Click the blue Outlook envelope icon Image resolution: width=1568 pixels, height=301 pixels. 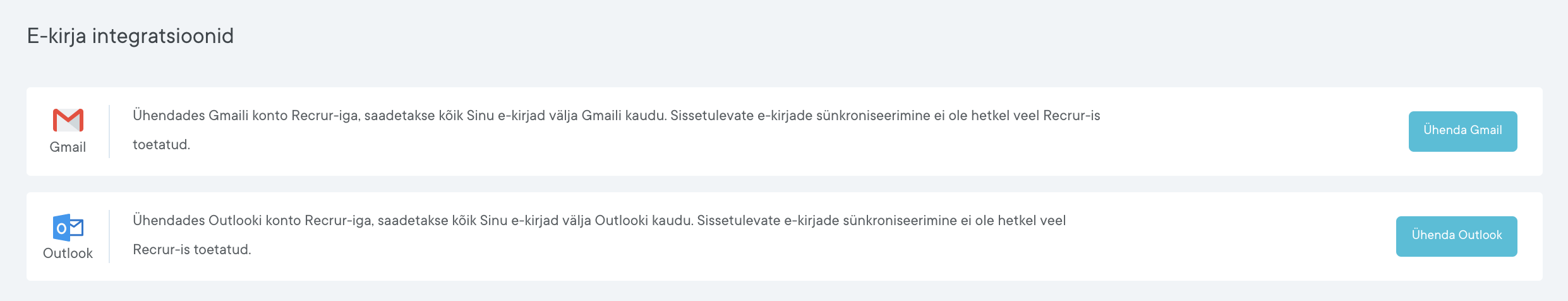[68, 228]
